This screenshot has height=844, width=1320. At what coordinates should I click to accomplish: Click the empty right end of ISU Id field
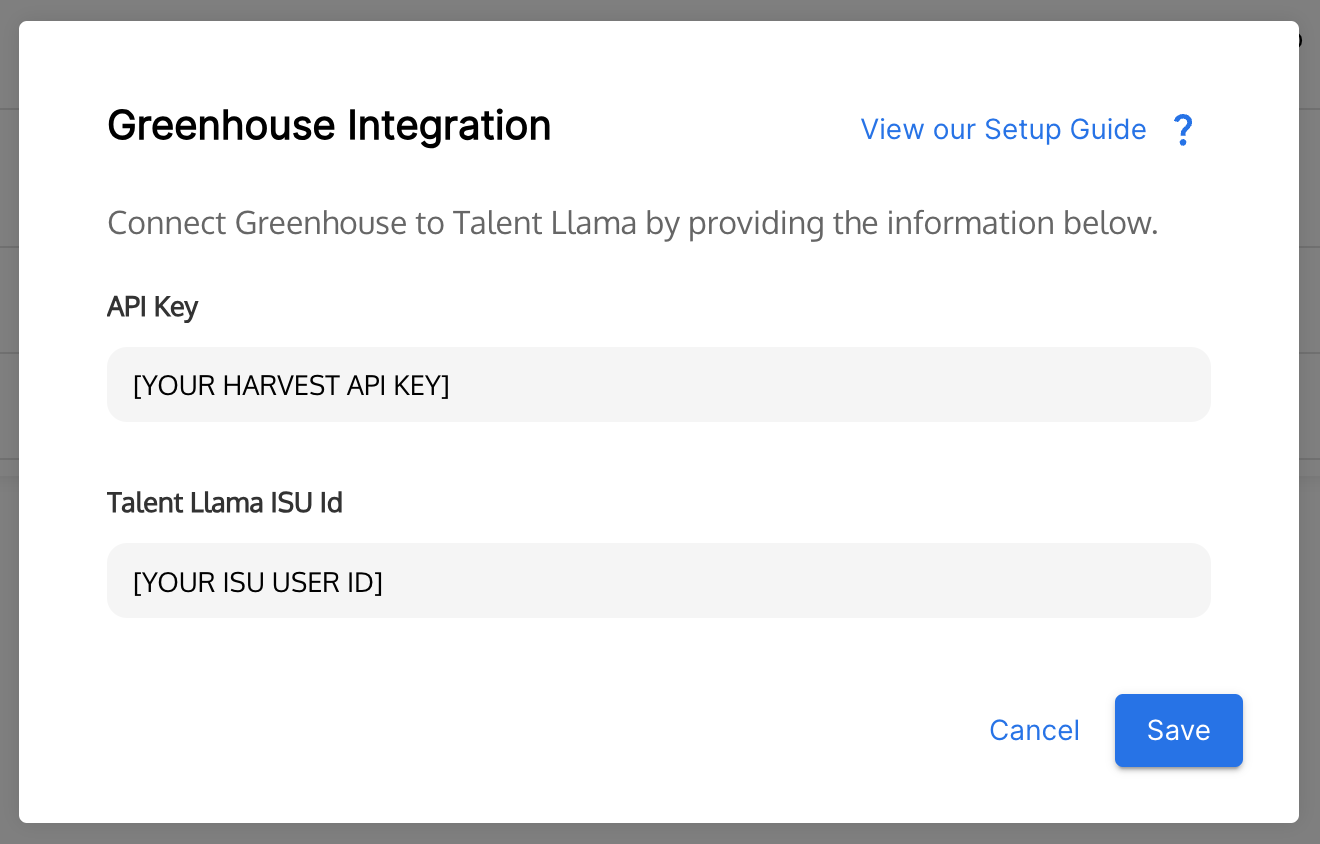[x=1000, y=581]
